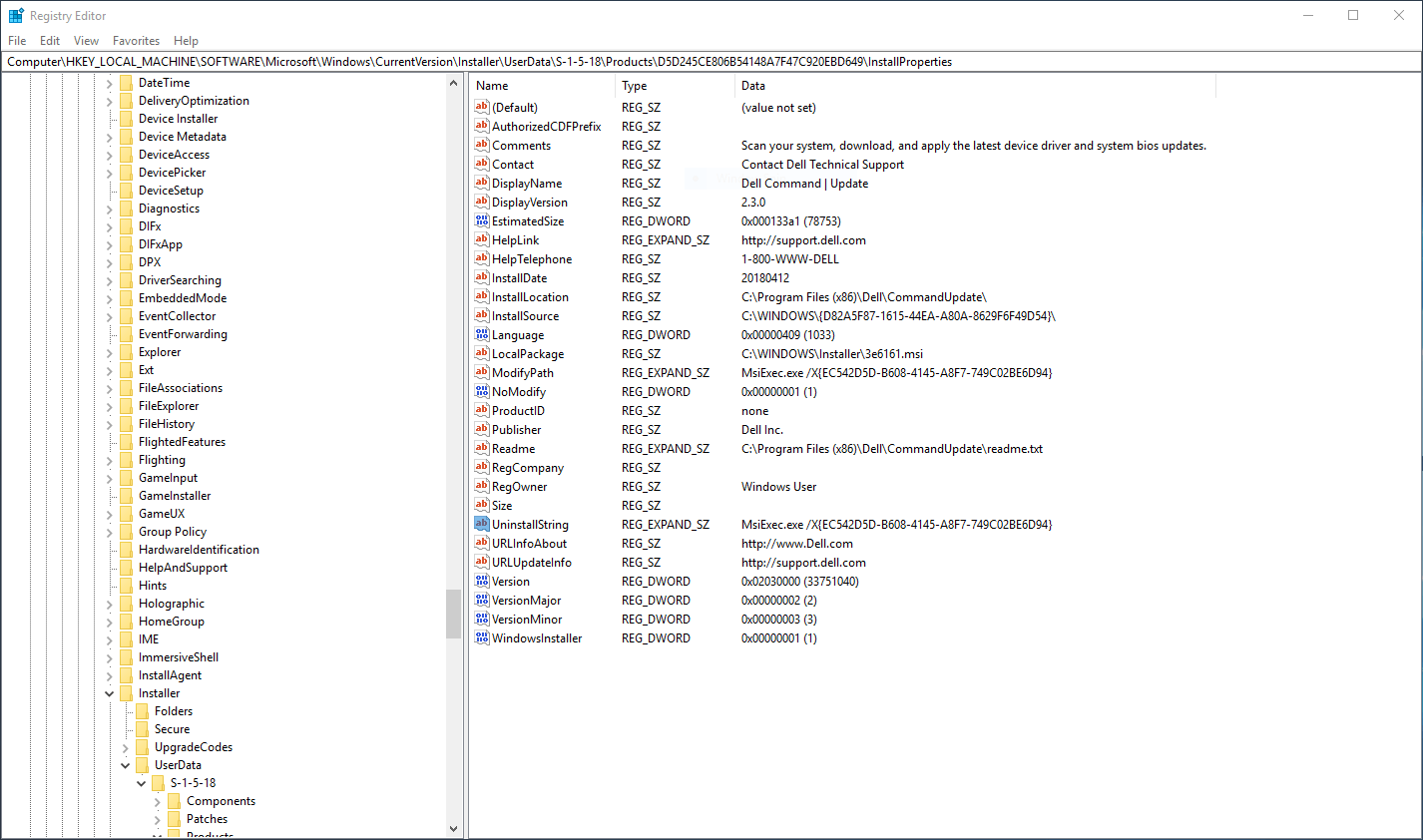Select the Contact value name

513,165
